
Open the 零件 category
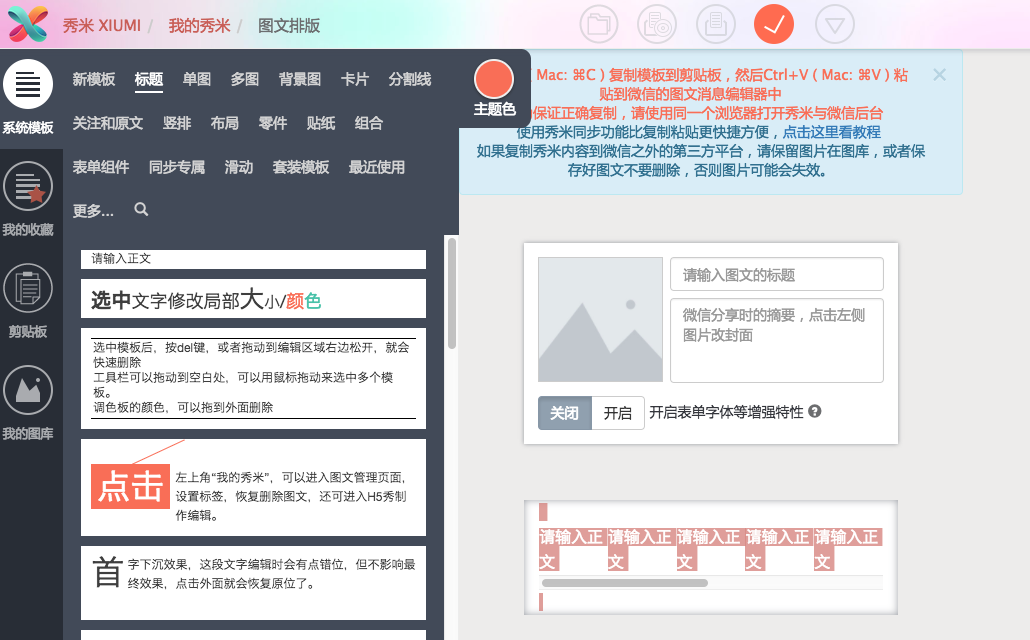[273, 124]
